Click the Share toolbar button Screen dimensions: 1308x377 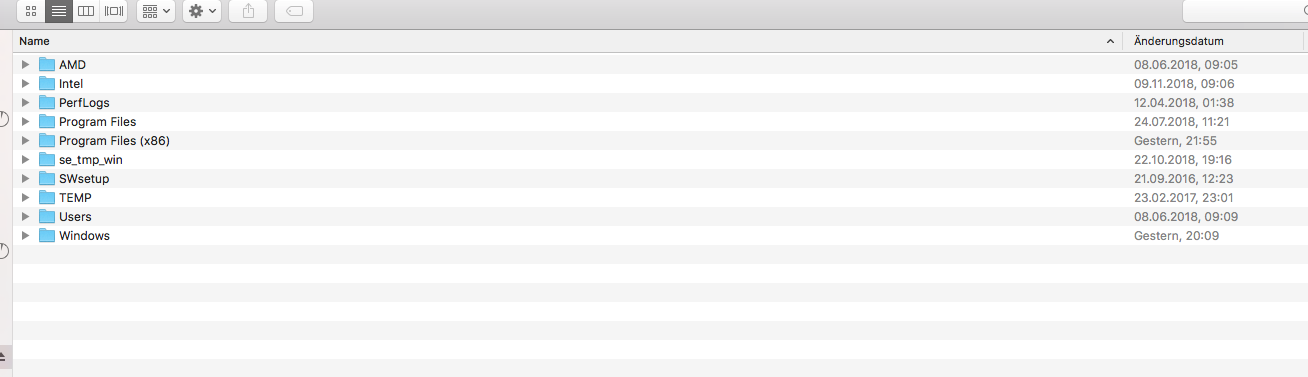coord(248,11)
